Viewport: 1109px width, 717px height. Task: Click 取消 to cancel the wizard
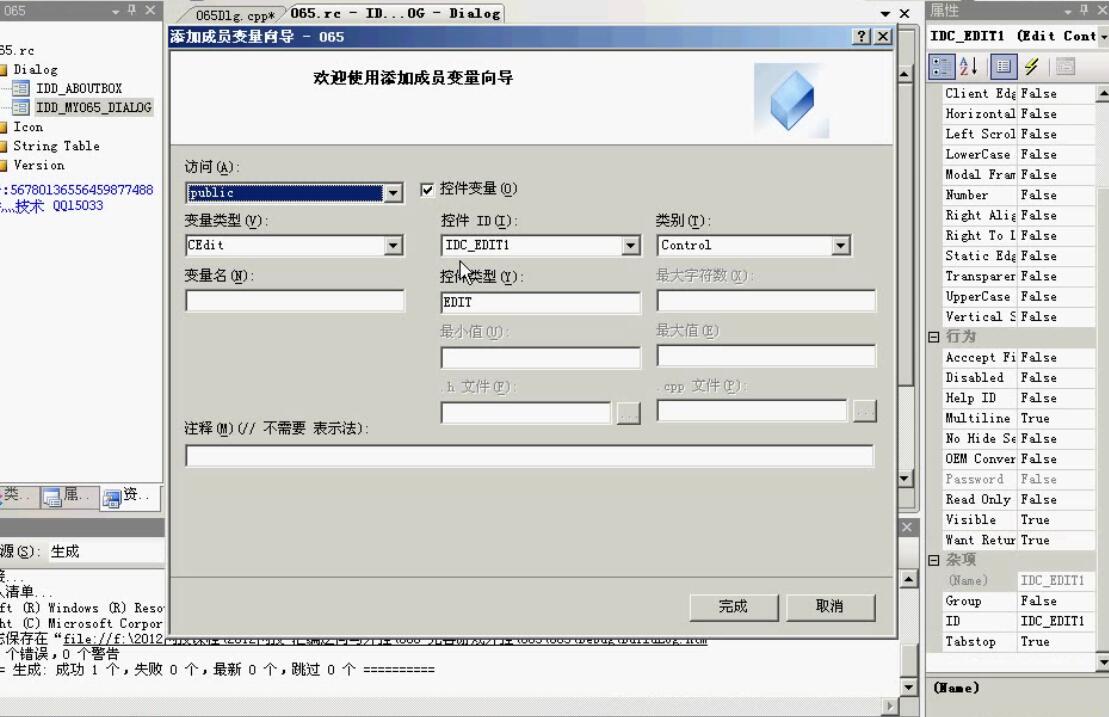[x=830, y=607]
